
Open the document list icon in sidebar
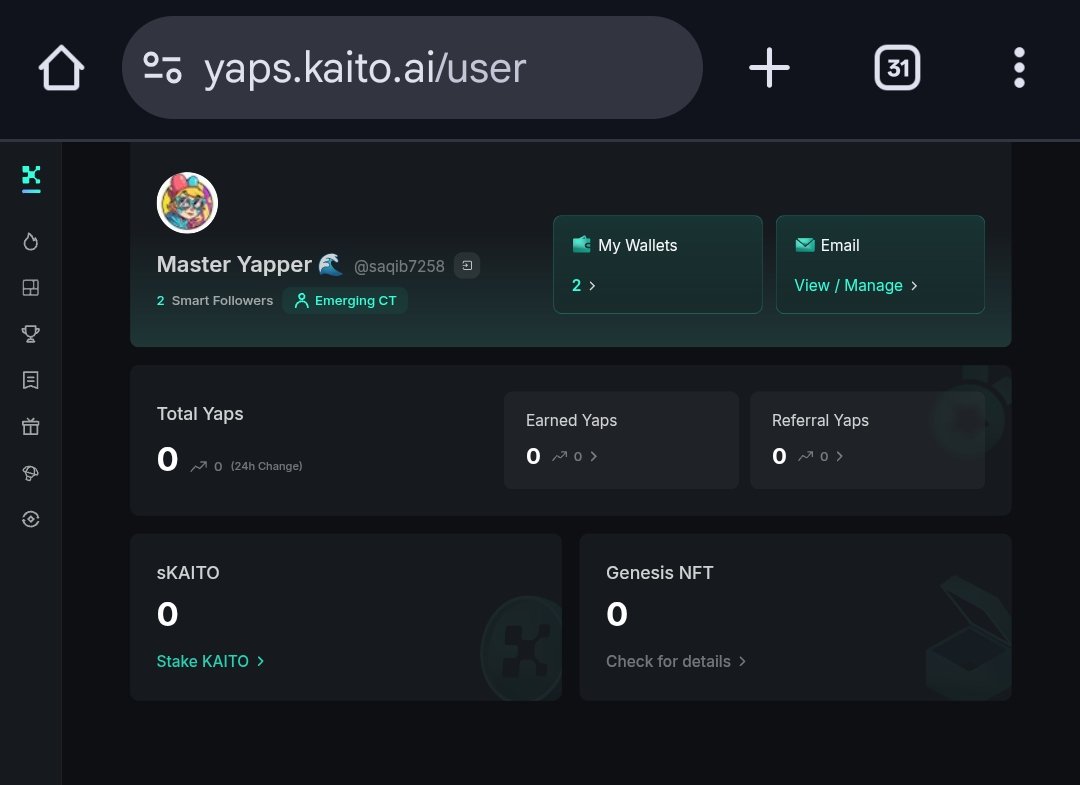coord(31,380)
